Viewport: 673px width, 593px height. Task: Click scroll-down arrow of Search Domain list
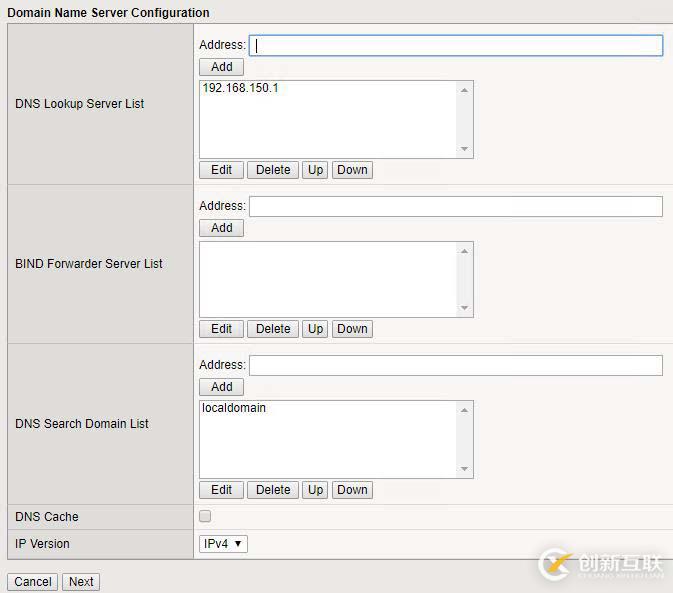(464, 469)
